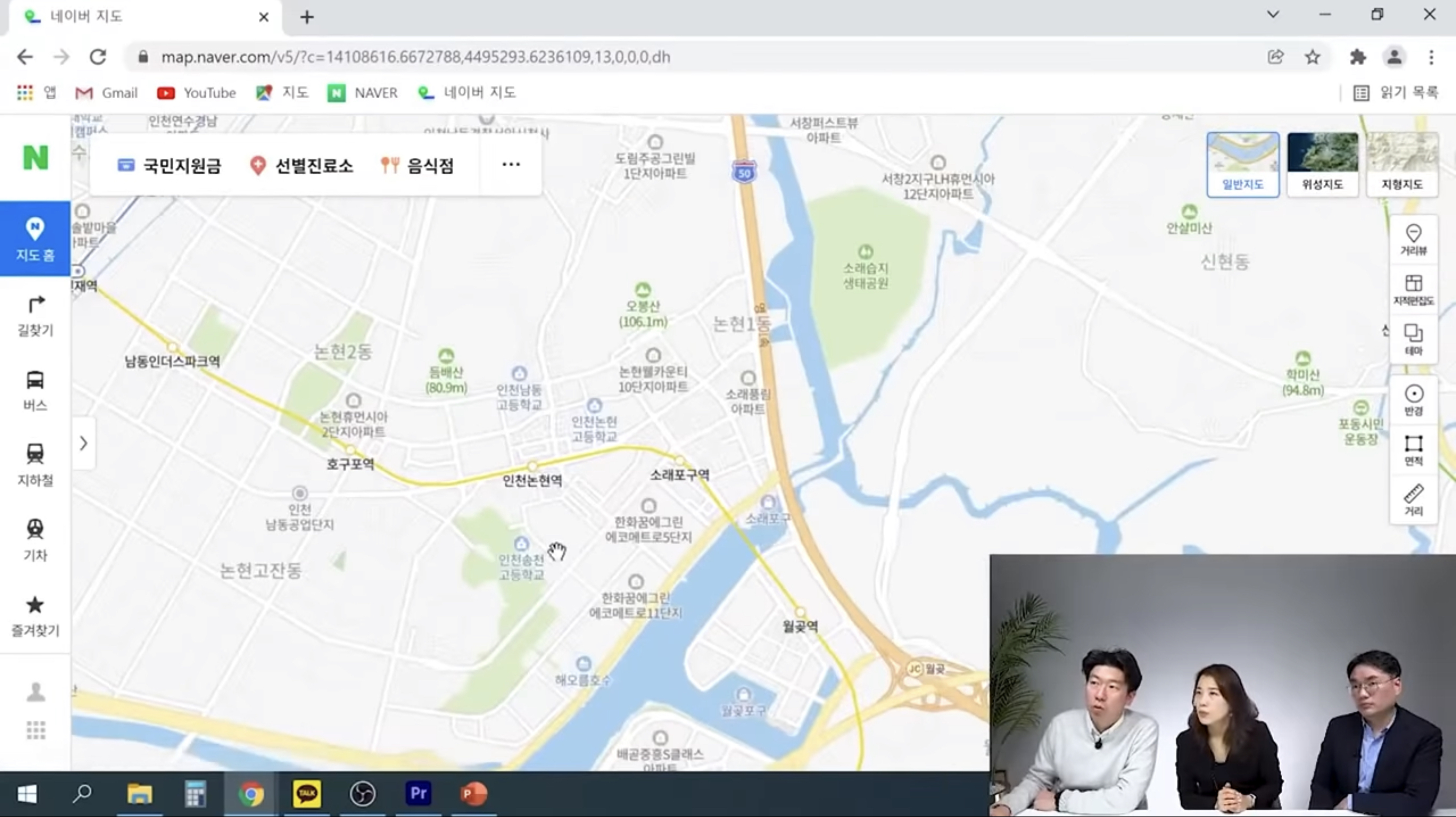1456x817 pixels.
Task: Open the tab search dropdown arrow
Action: pos(1273,15)
